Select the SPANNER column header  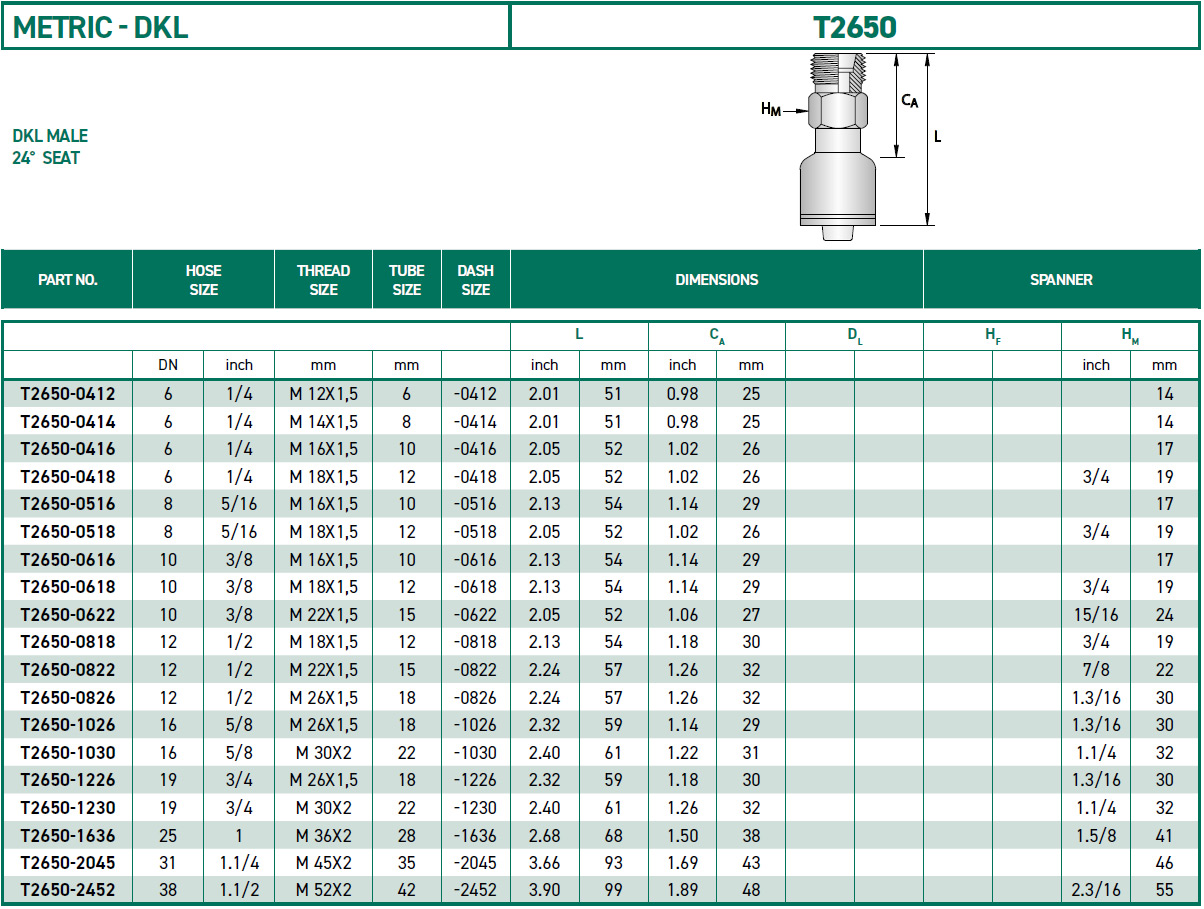(1061, 280)
